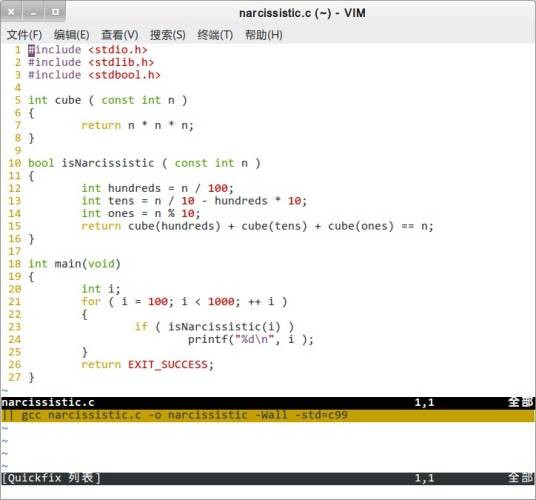This screenshot has width=536, height=500.
Task: Click the narcissistic.c status line
Action: click(x=268, y=403)
